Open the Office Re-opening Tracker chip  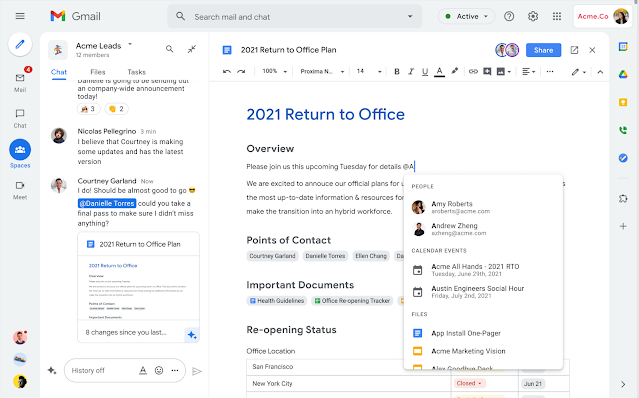pyautogui.click(x=352, y=301)
